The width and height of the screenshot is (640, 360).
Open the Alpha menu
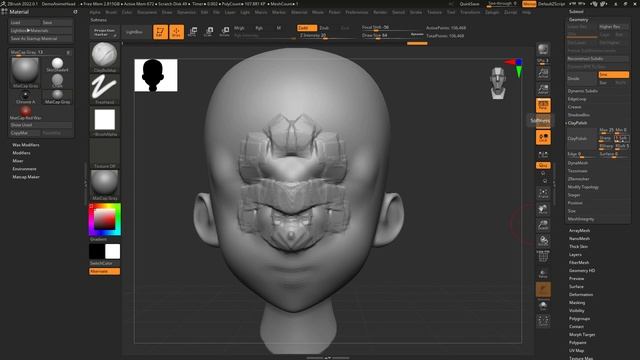[95, 12]
